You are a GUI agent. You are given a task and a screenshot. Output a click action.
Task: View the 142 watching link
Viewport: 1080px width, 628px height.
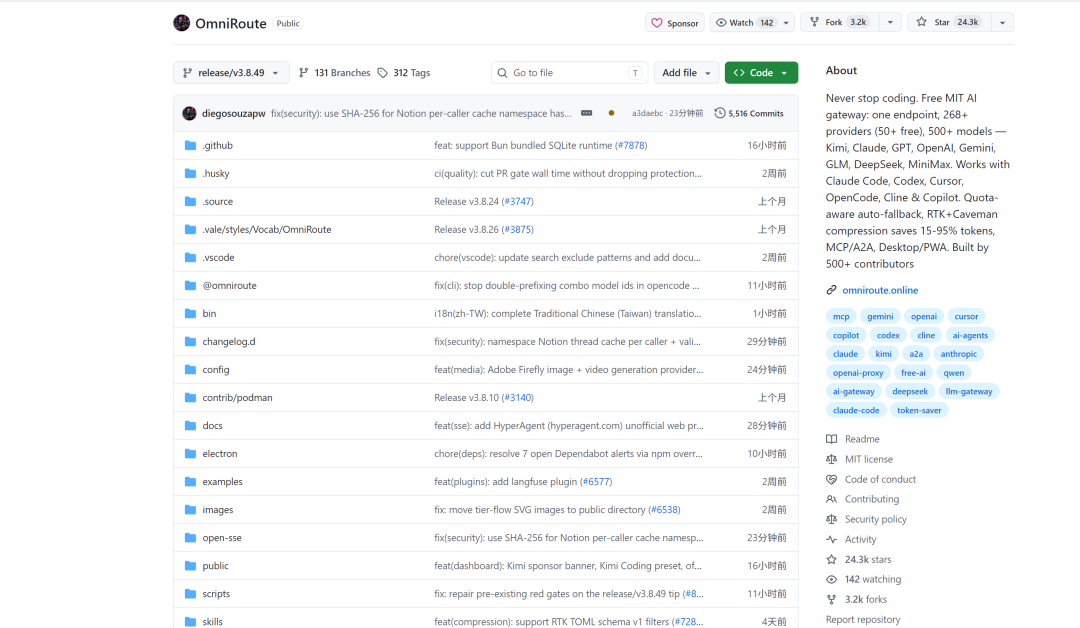click(x=873, y=579)
